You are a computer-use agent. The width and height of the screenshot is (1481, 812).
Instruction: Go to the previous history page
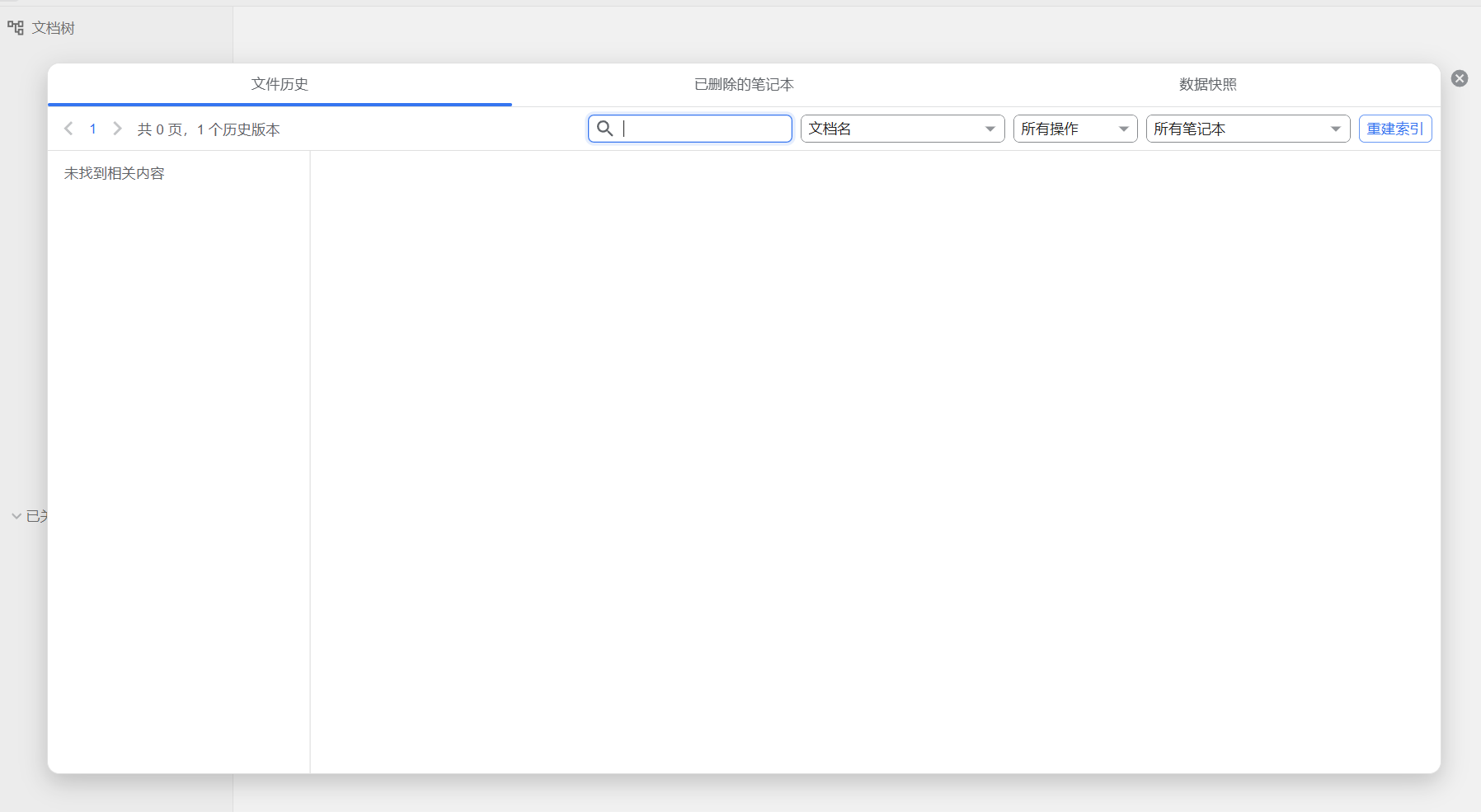[x=69, y=129]
